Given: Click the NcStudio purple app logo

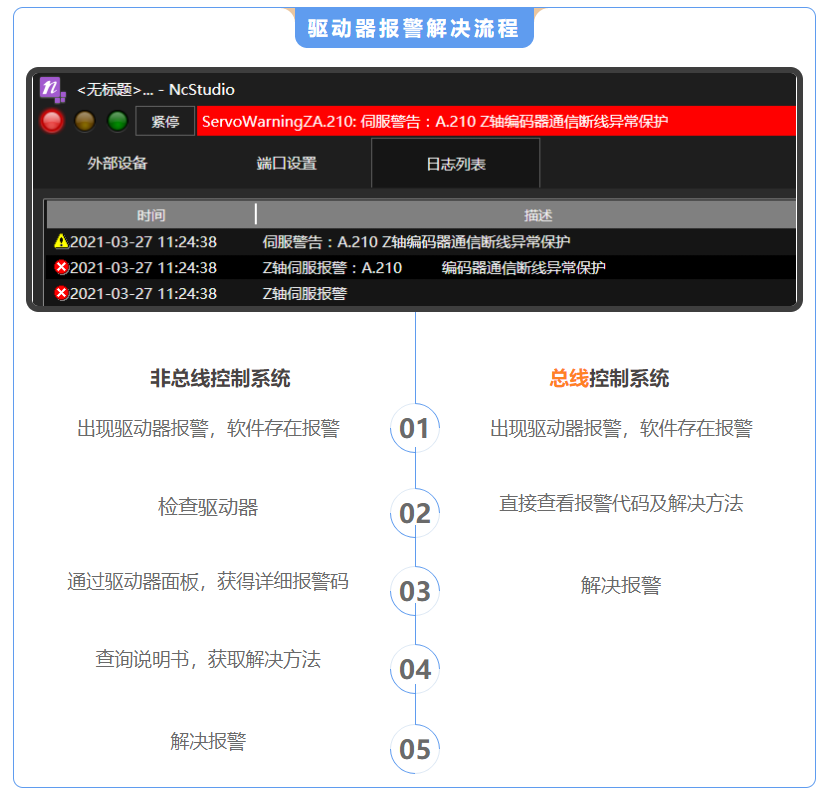Looking at the screenshot, I should pos(52,89).
